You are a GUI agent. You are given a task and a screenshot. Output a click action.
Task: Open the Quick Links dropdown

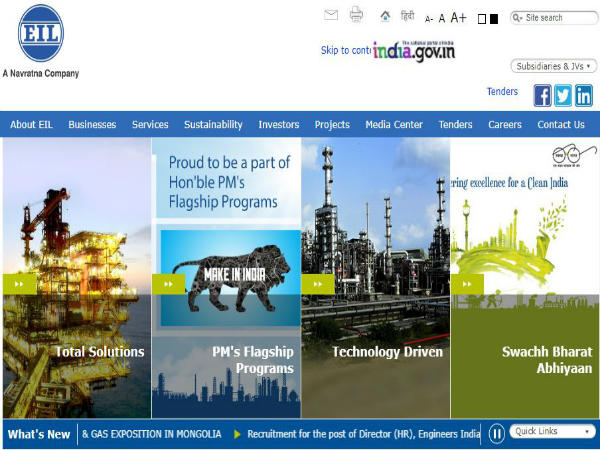pos(553,432)
